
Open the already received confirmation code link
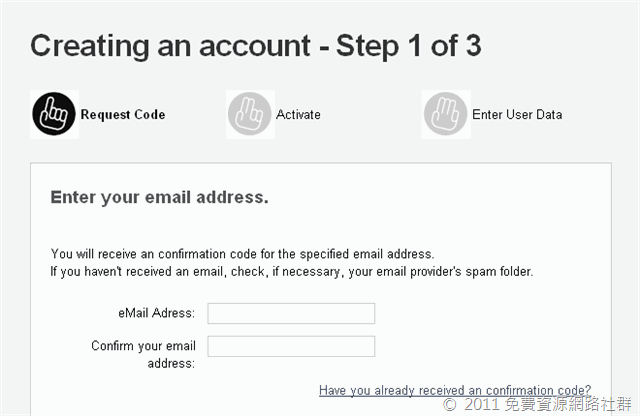click(455, 390)
